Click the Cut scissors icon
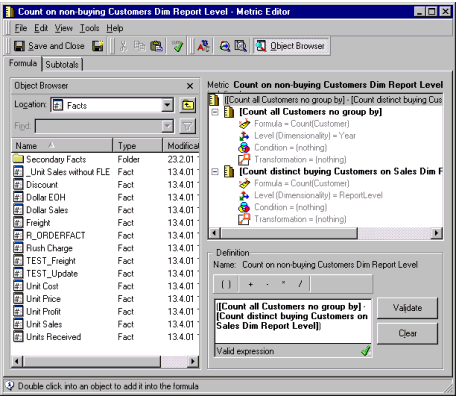This screenshot has height=397, width=456. point(123,46)
